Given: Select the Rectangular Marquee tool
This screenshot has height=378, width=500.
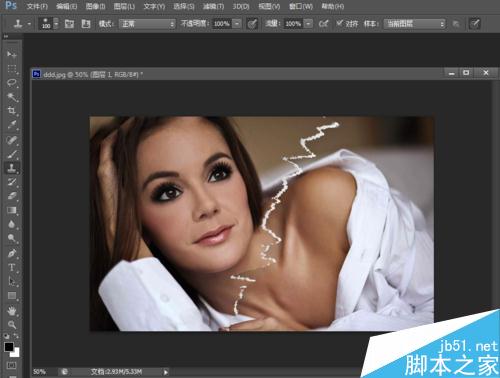Looking at the screenshot, I should 12,69.
